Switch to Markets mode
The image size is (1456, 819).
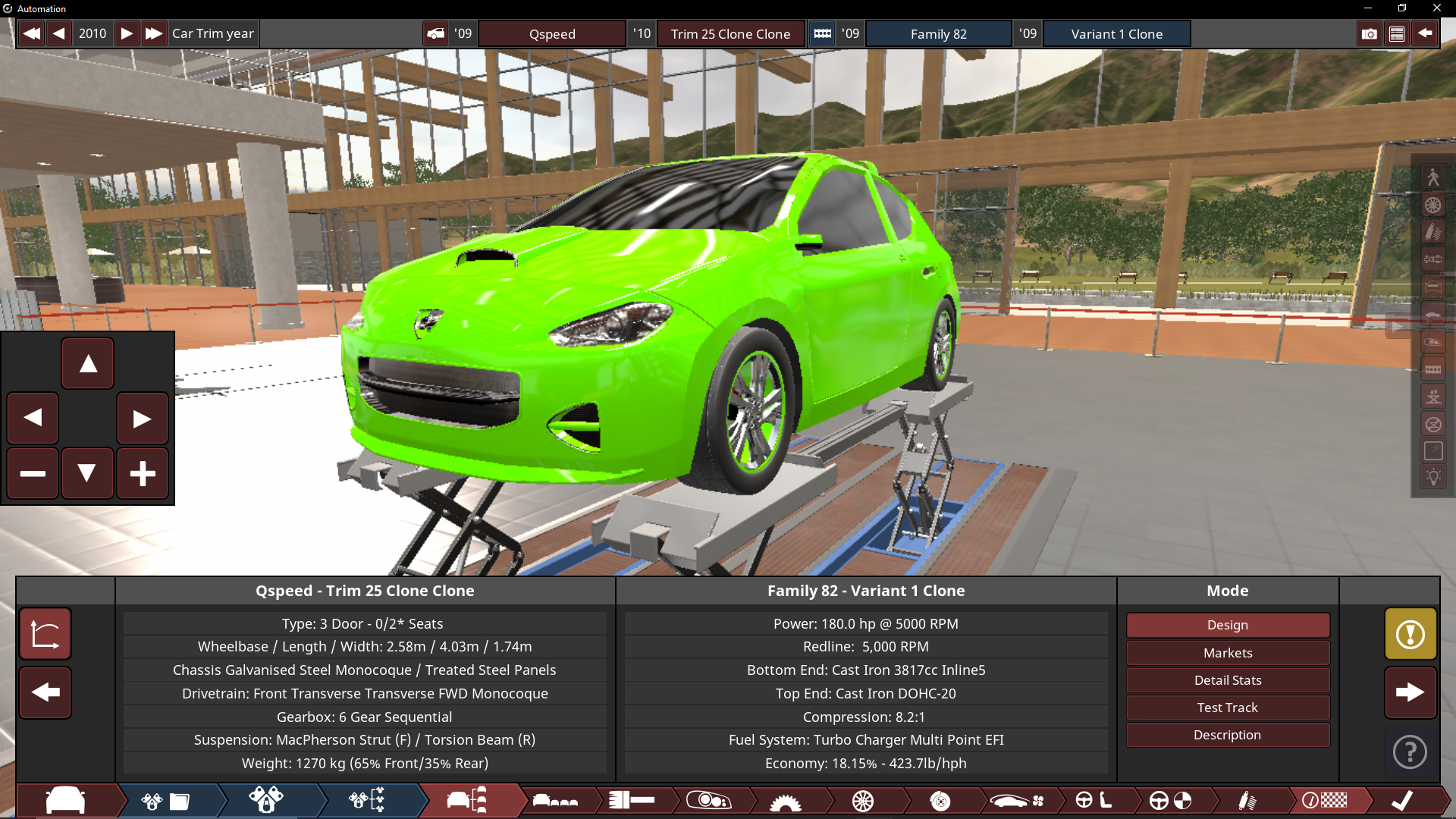coord(1228,653)
